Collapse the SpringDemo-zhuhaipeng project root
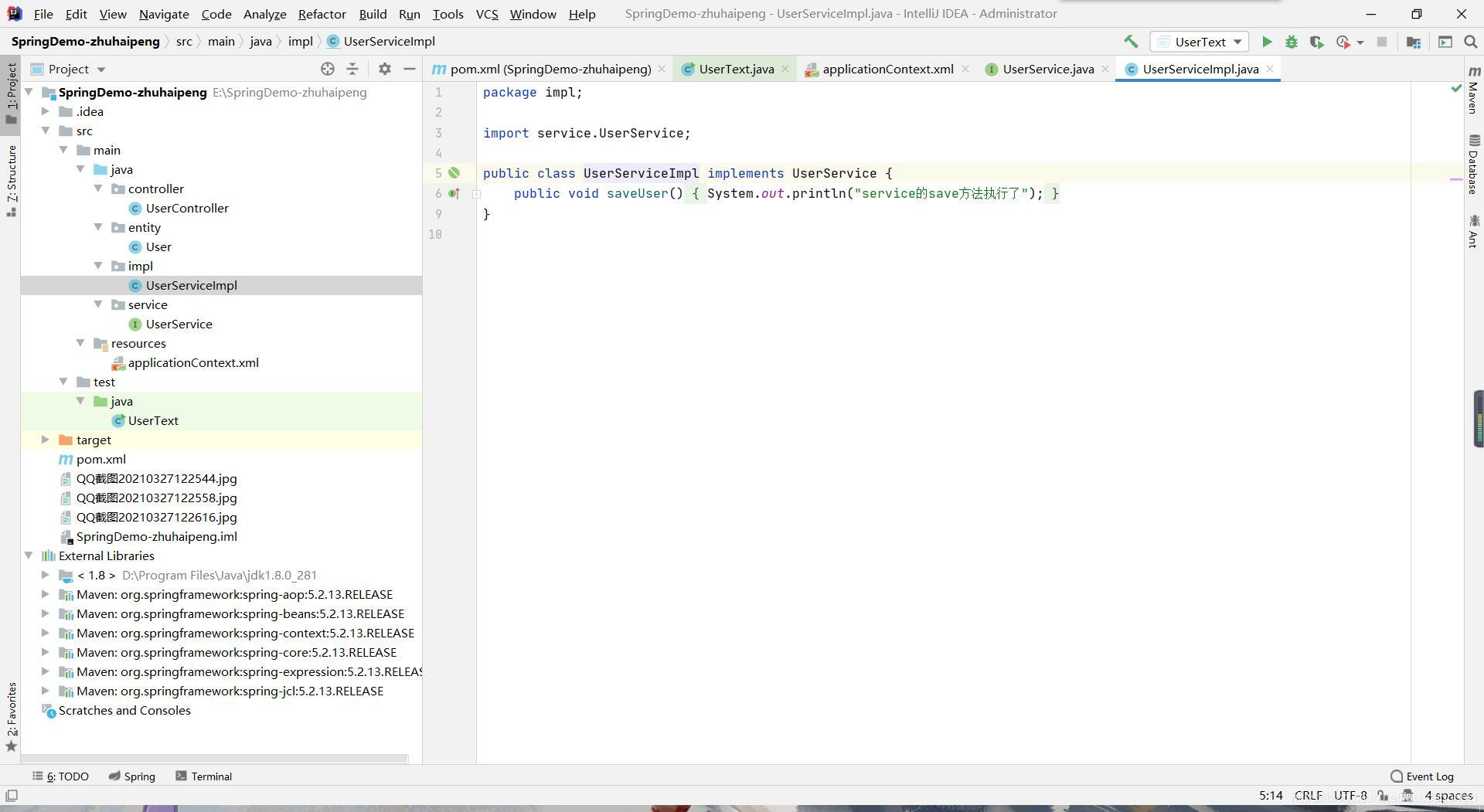 [x=29, y=92]
